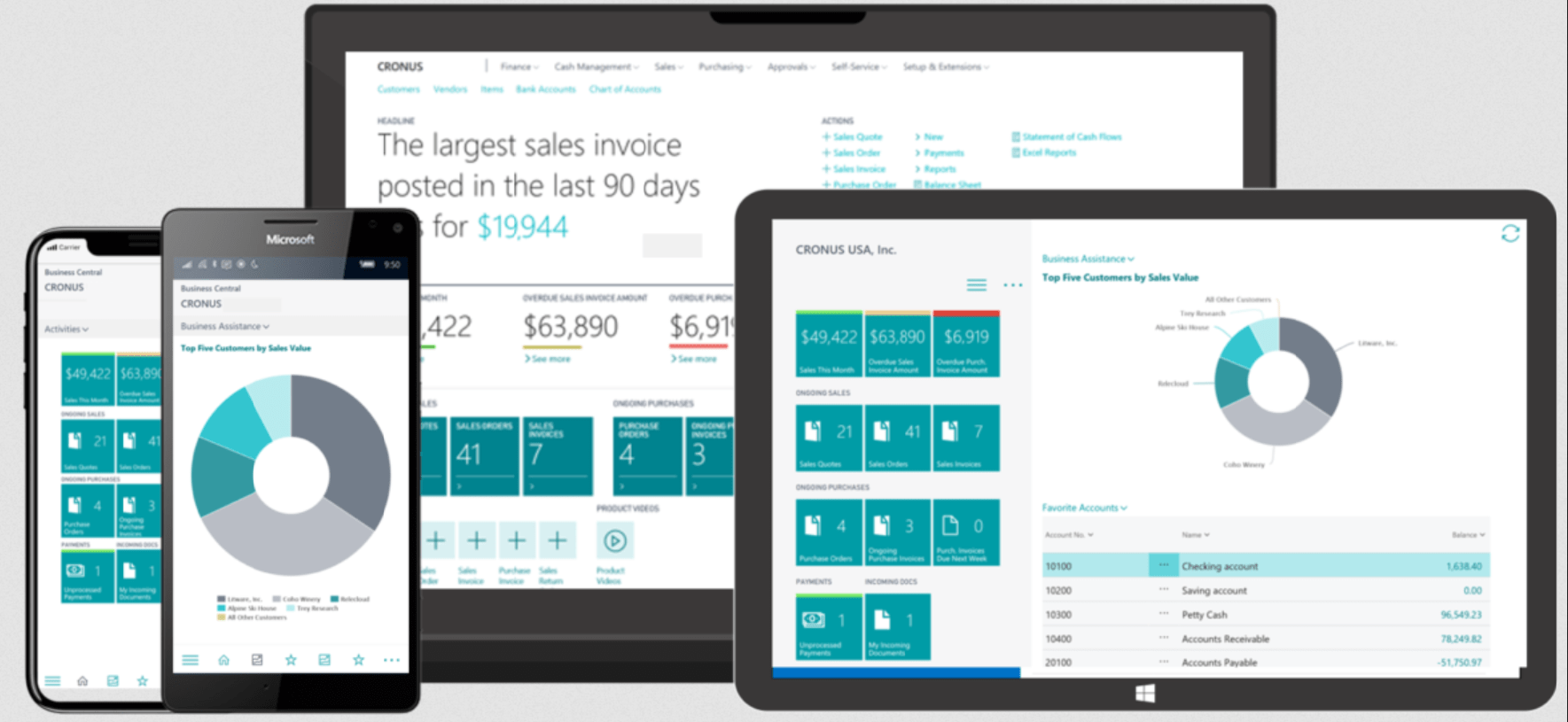Viewport: 1568px width, 722px height.
Task: Tap the ellipsis icon on Microsoft phone
Action: [391, 660]
